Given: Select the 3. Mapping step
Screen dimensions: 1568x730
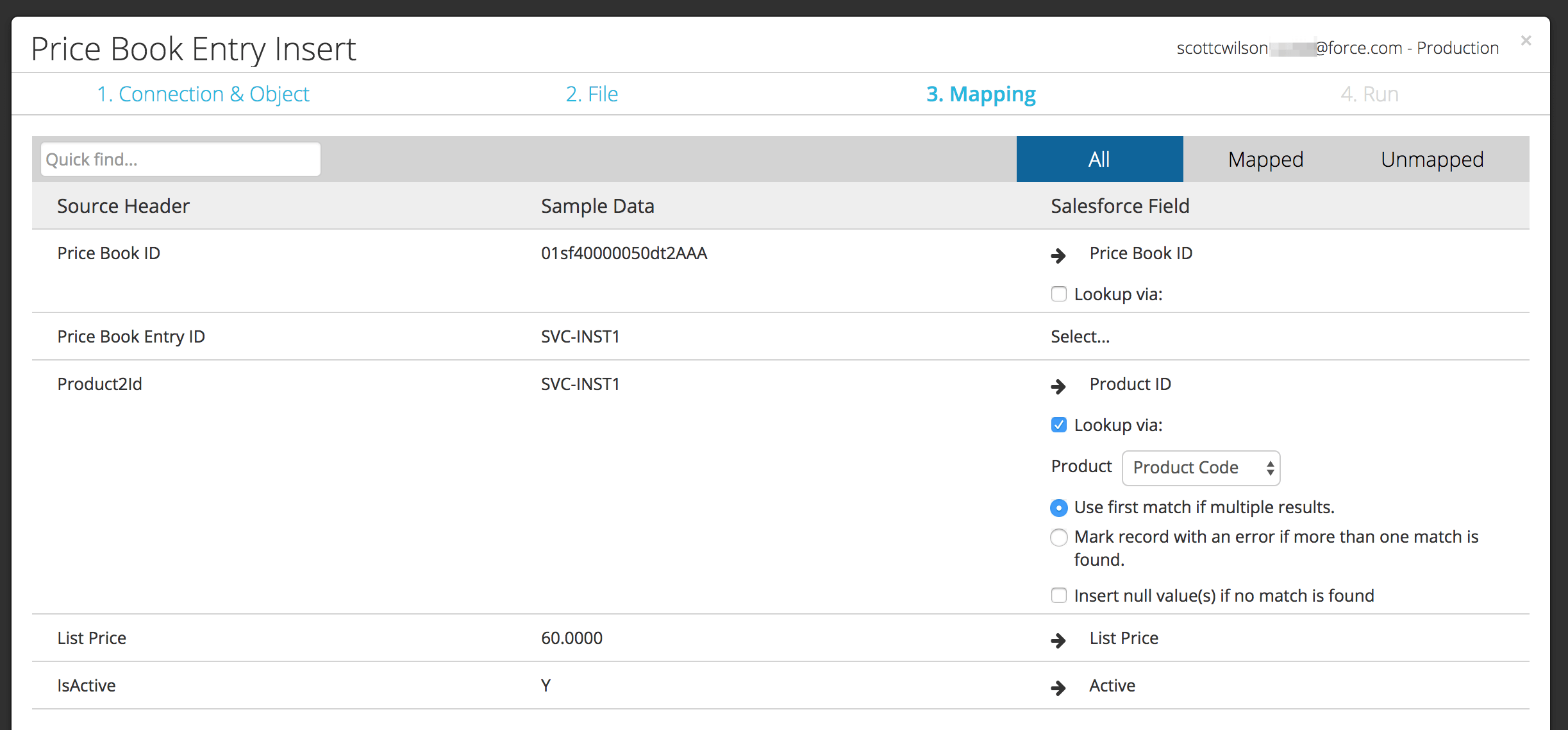Looking at the screenshot, I should pos(981,94).
